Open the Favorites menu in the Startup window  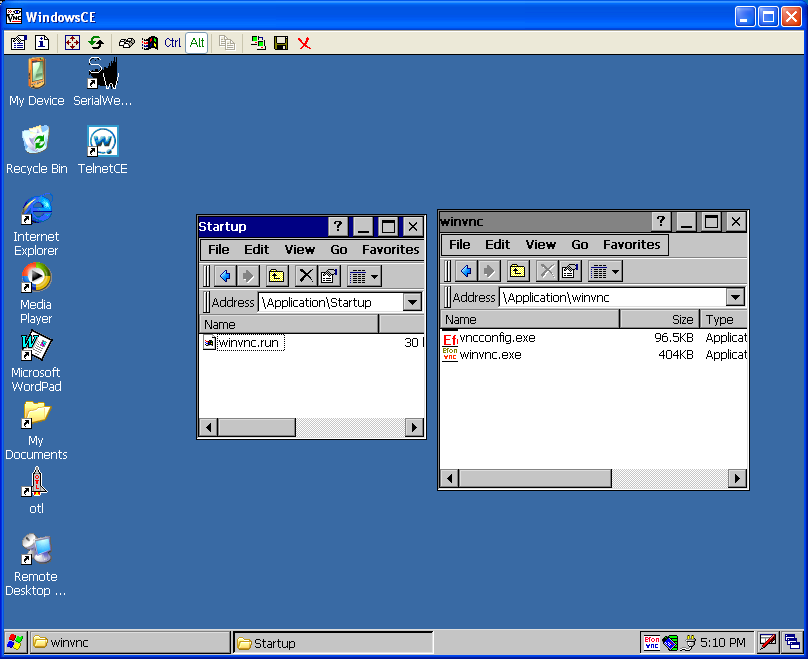tap(389, 249)
